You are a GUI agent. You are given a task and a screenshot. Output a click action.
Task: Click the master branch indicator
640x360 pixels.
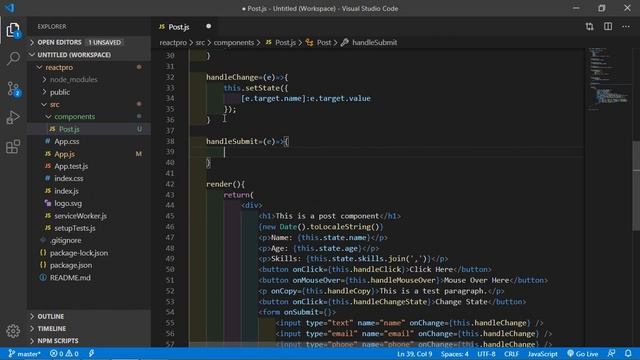(x=24, y=354)
